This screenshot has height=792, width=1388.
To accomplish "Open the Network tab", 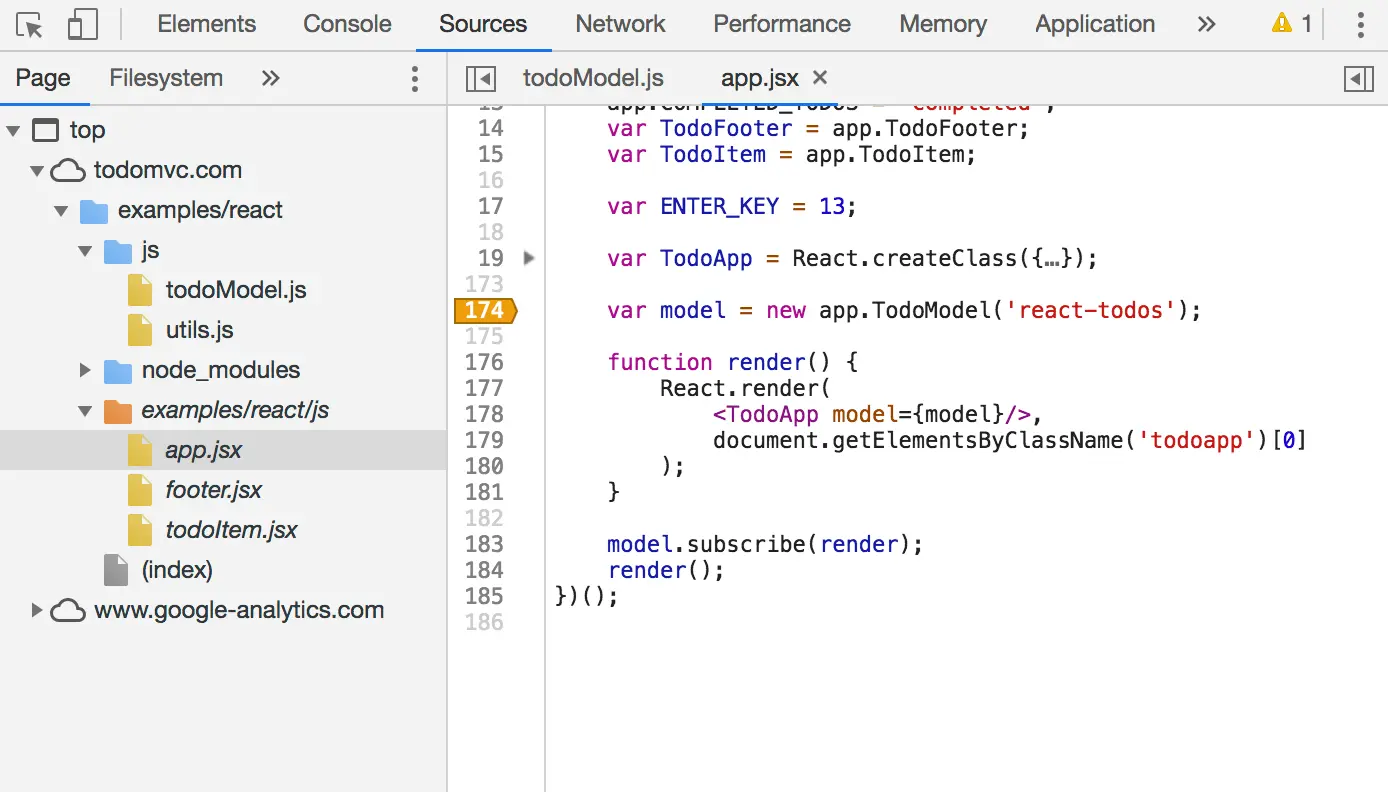I will 620,24.
